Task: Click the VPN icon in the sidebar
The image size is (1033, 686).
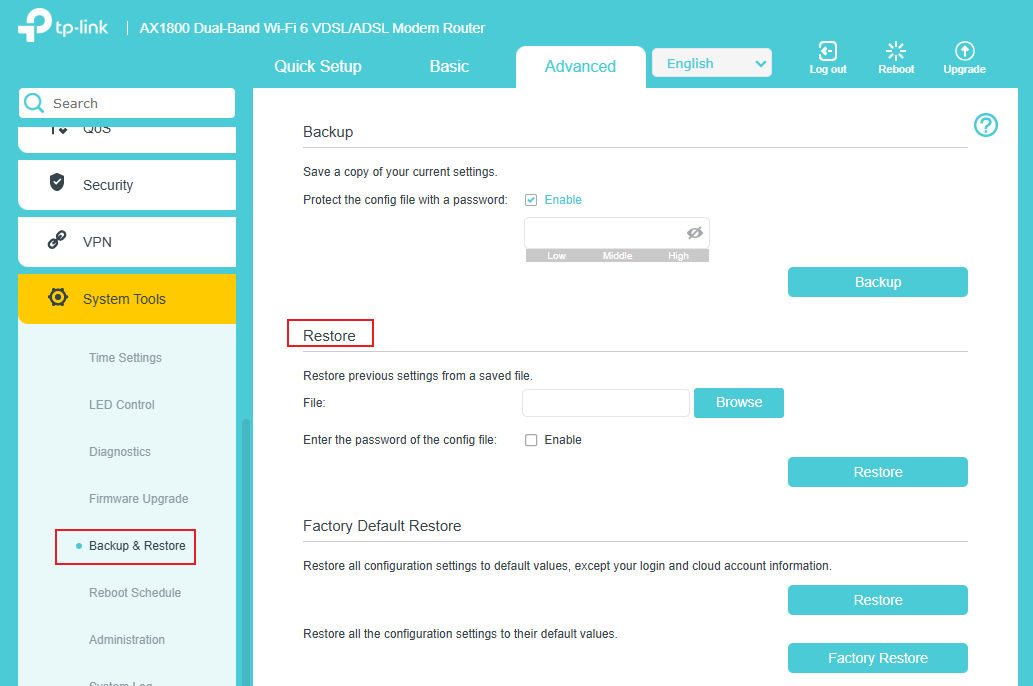Action: [x=57, y=241]
